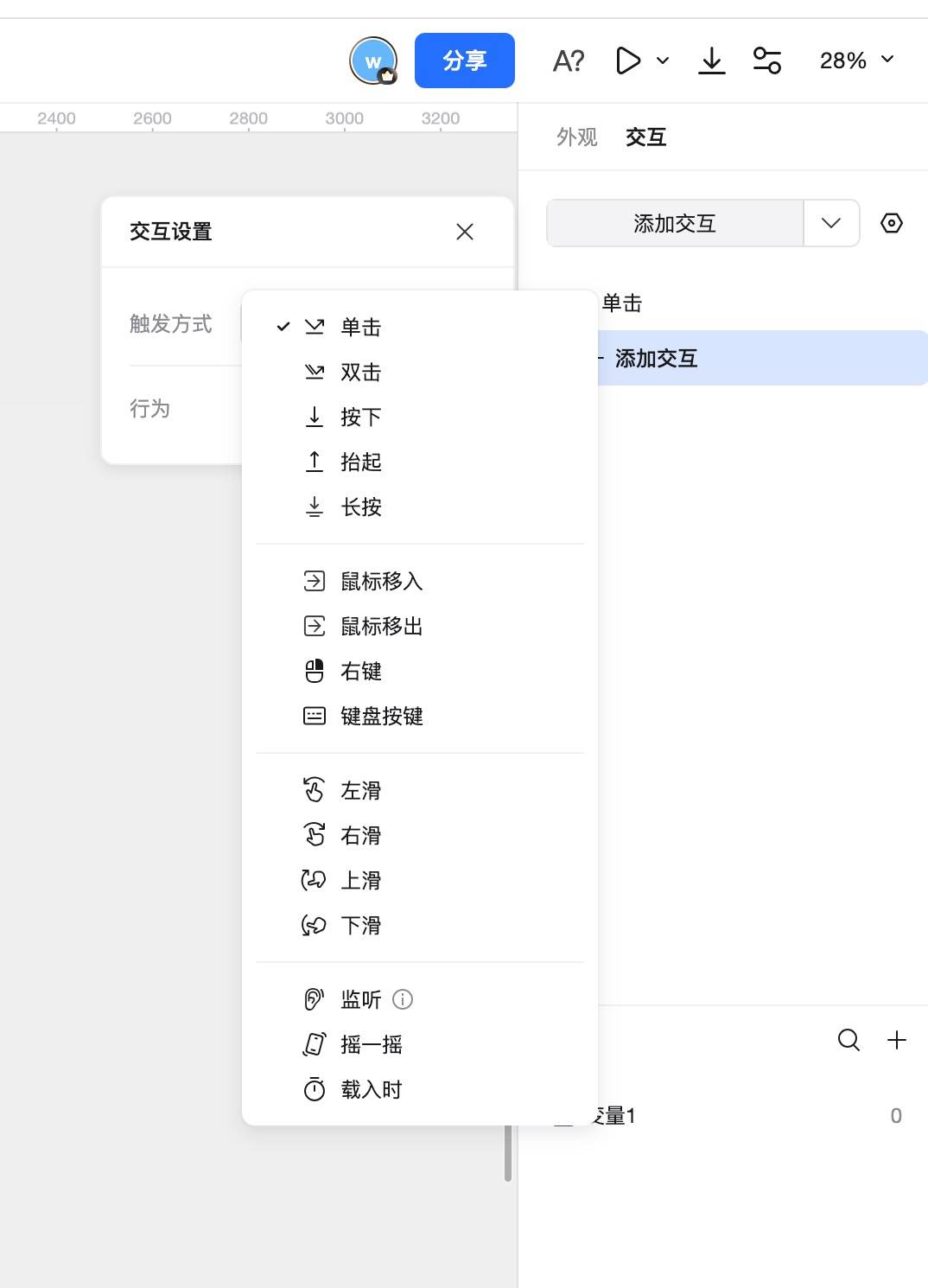
Task: Select the highlighted 添加交互 row
Action: click(762, 358)
